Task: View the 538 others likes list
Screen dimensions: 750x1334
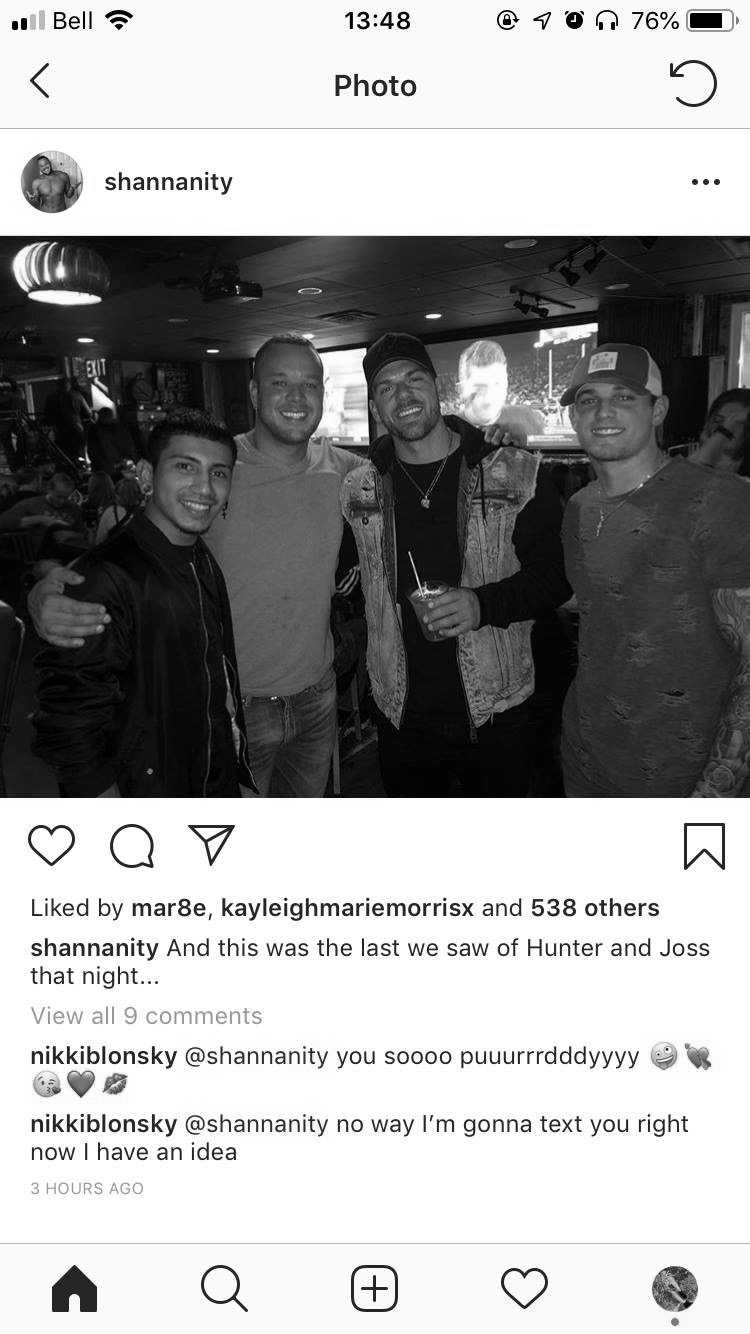Action: pyautogui.click(x=595, y=908)
